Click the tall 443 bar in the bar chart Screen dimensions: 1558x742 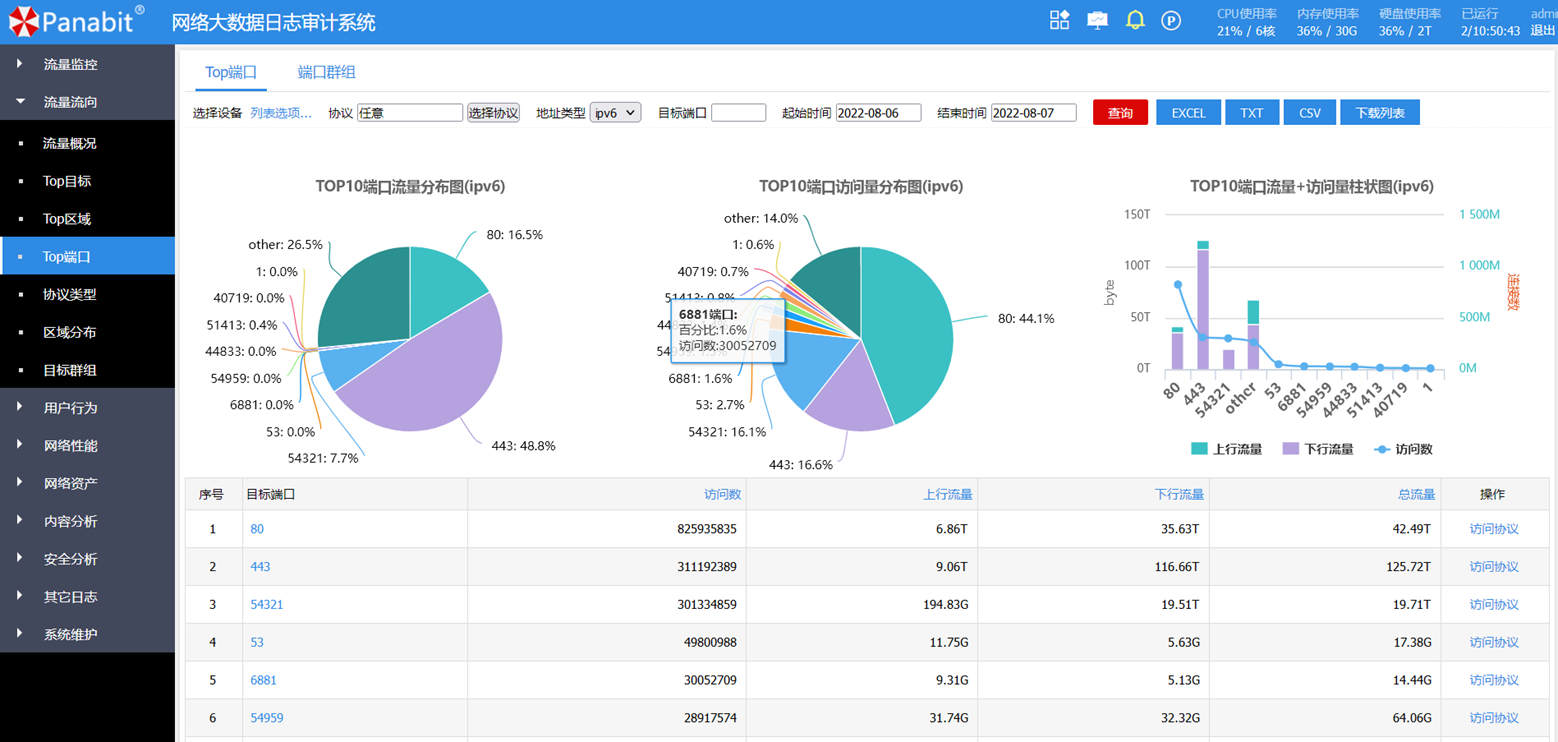[x=1203, y=308]
